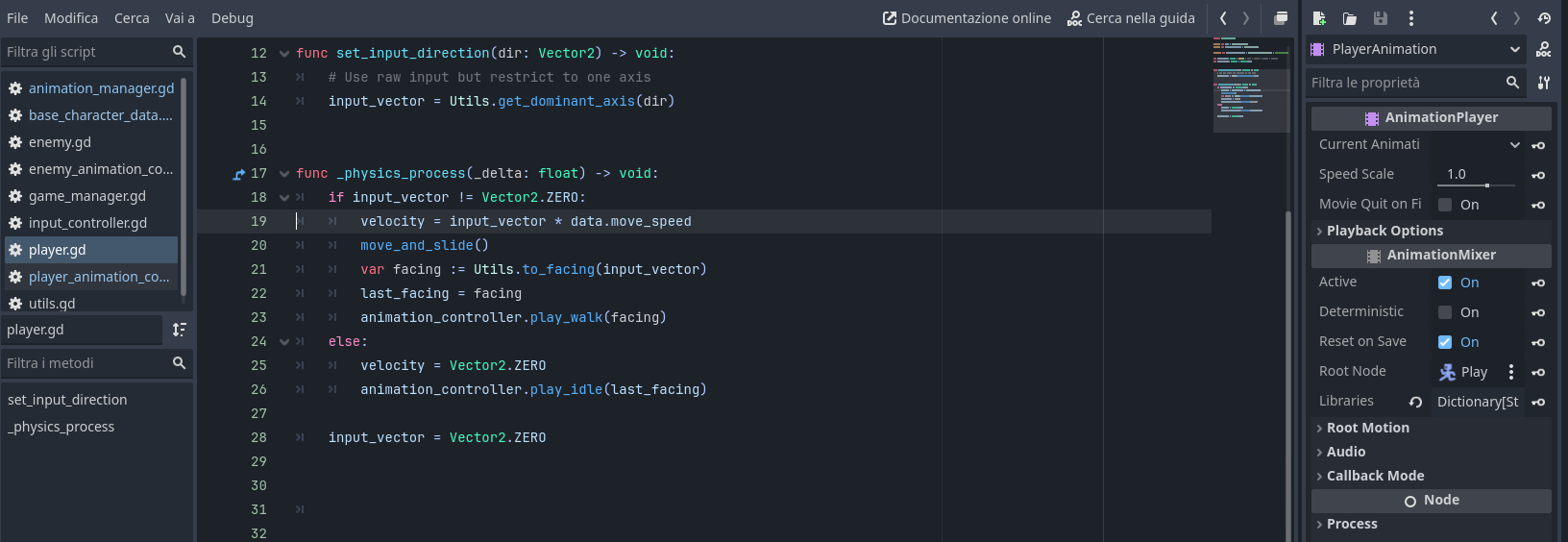Viewport: 1568px width, 542px height.
Task: Enable the Movie Quit on Finish checkbox
Action: click(x=1445, y=205)
